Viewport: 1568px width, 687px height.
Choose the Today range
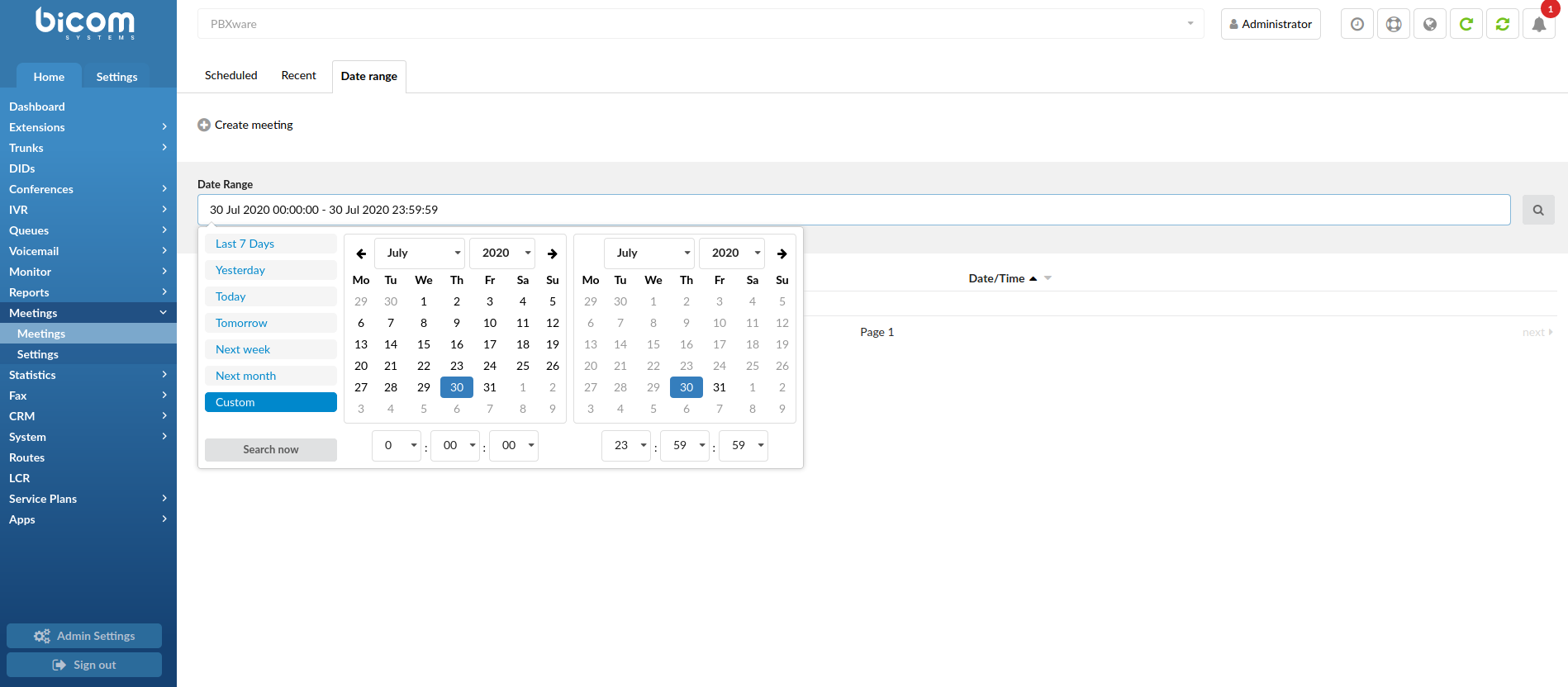[x=271, y=296]
